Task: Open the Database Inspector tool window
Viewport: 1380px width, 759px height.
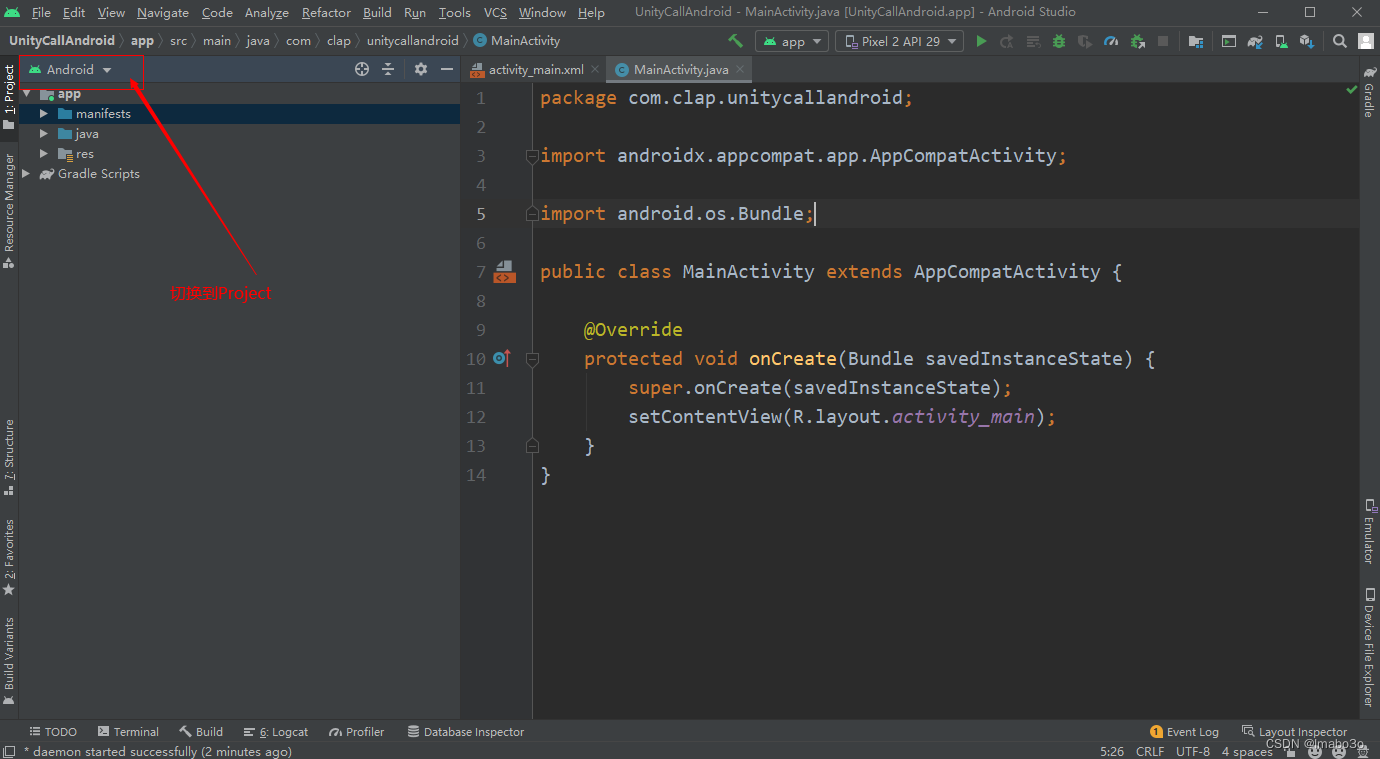Action: (x=466, y=732)
